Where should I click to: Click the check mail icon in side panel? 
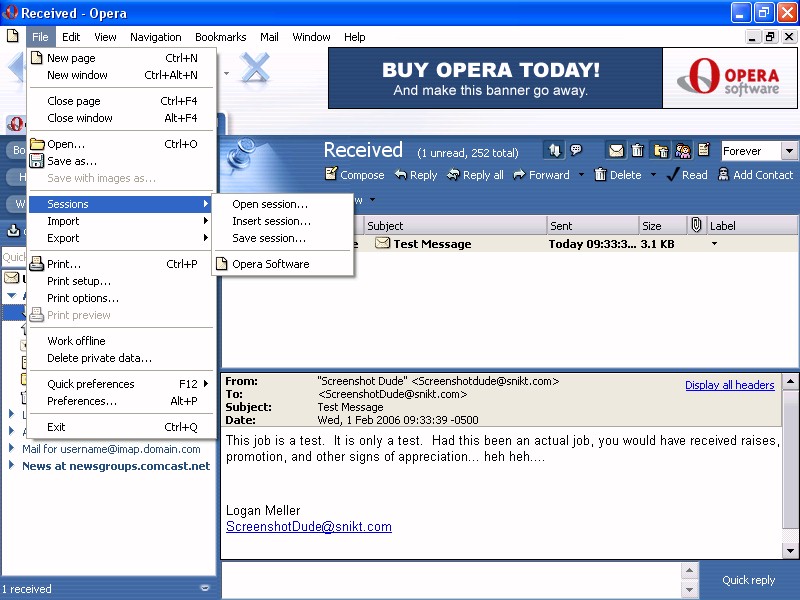(13, 231)
